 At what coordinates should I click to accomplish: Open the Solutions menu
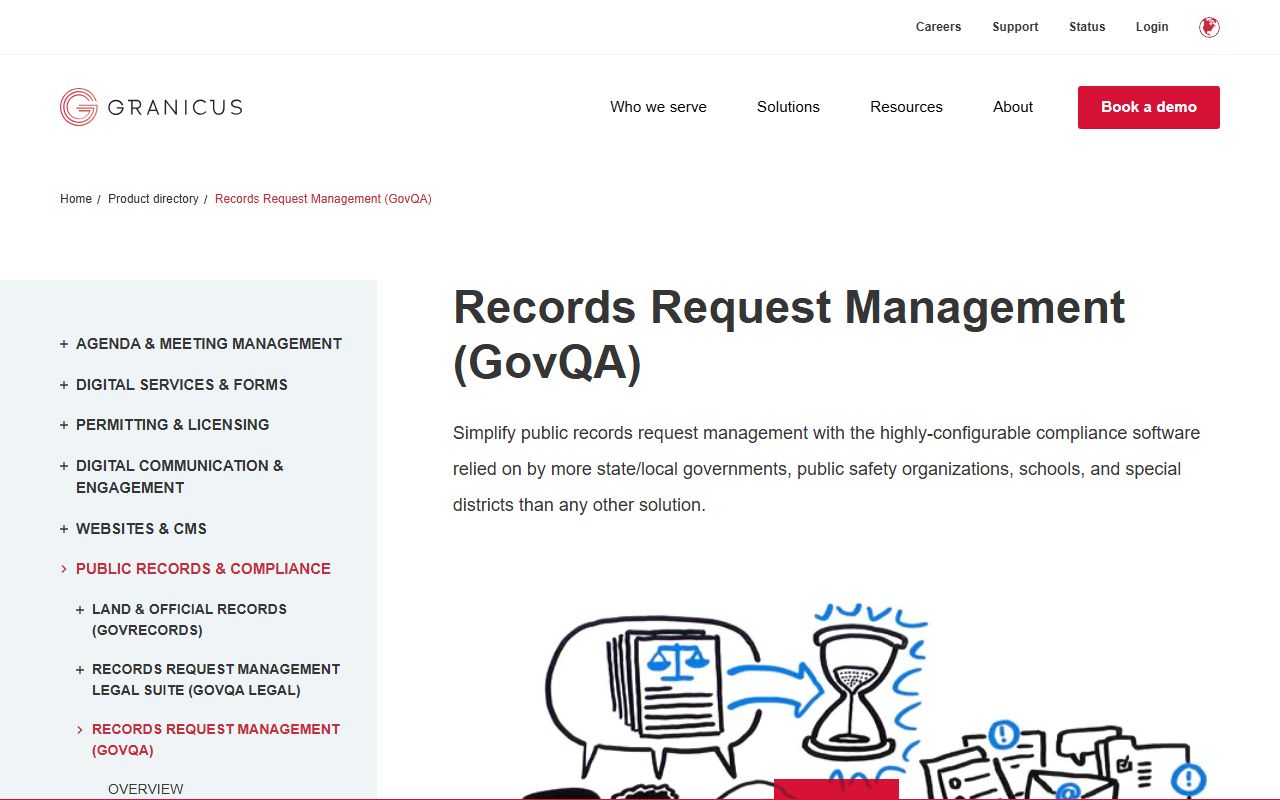pyautogui.click(x=788, y=107)
